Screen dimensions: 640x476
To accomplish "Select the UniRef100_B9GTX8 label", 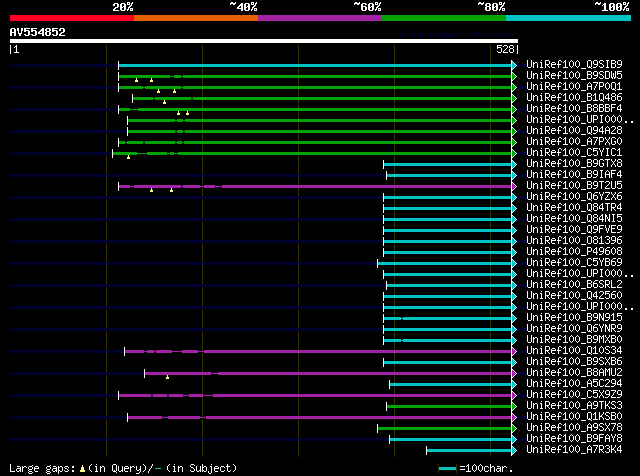I will pos(574,164).
